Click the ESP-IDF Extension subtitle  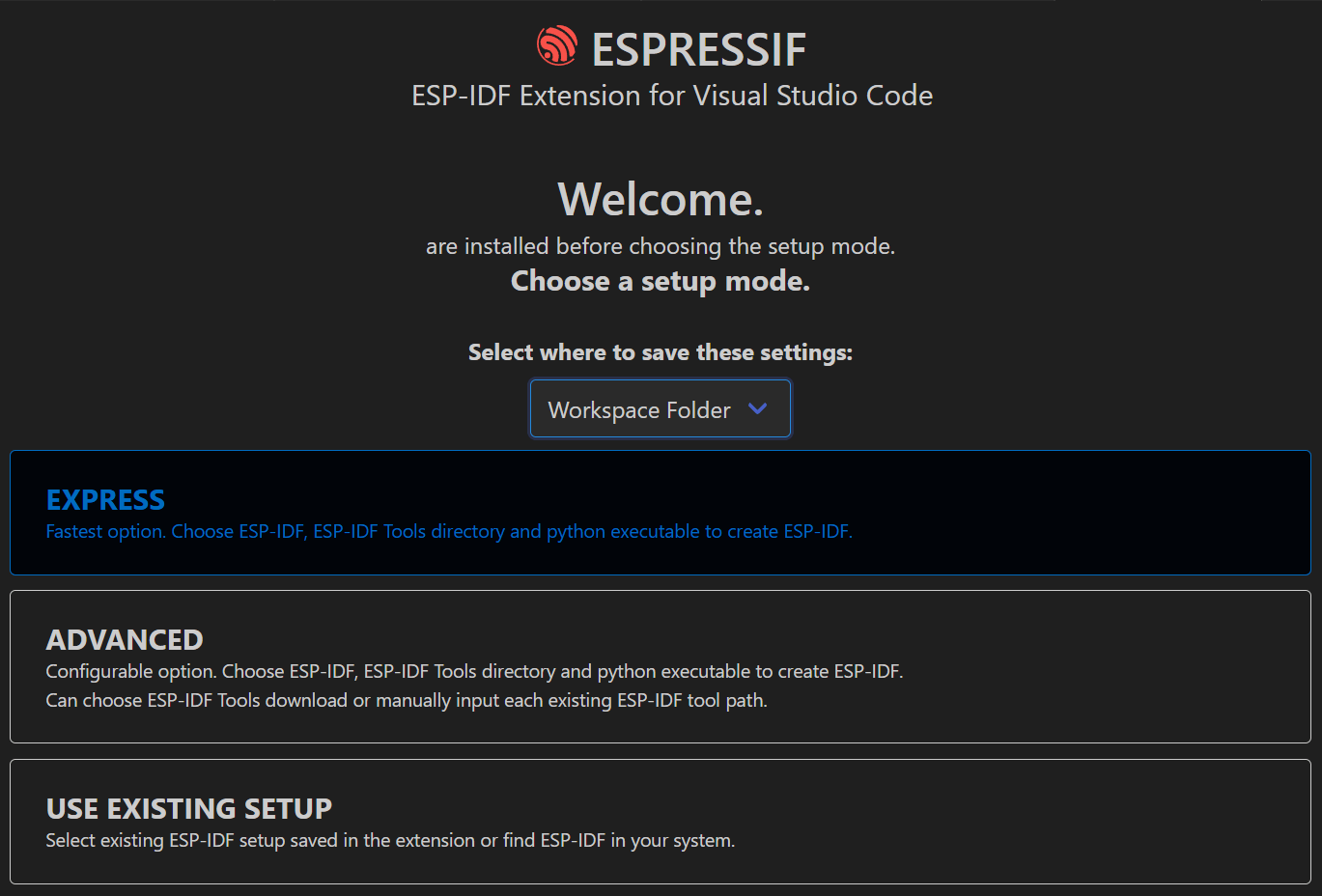(x=672, y=96)
